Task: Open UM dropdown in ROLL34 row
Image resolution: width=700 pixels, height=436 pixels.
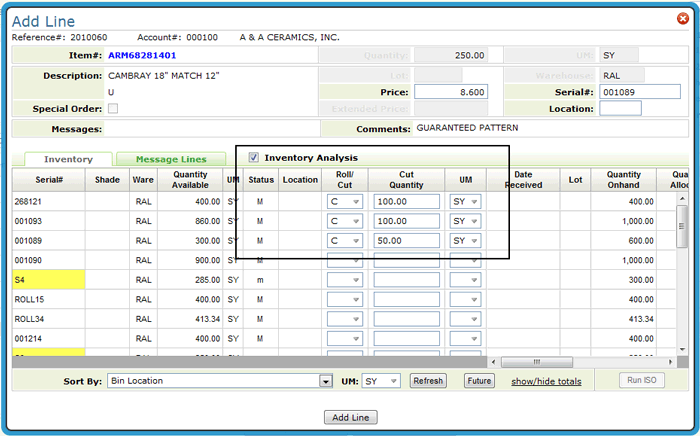Action: 465,319
